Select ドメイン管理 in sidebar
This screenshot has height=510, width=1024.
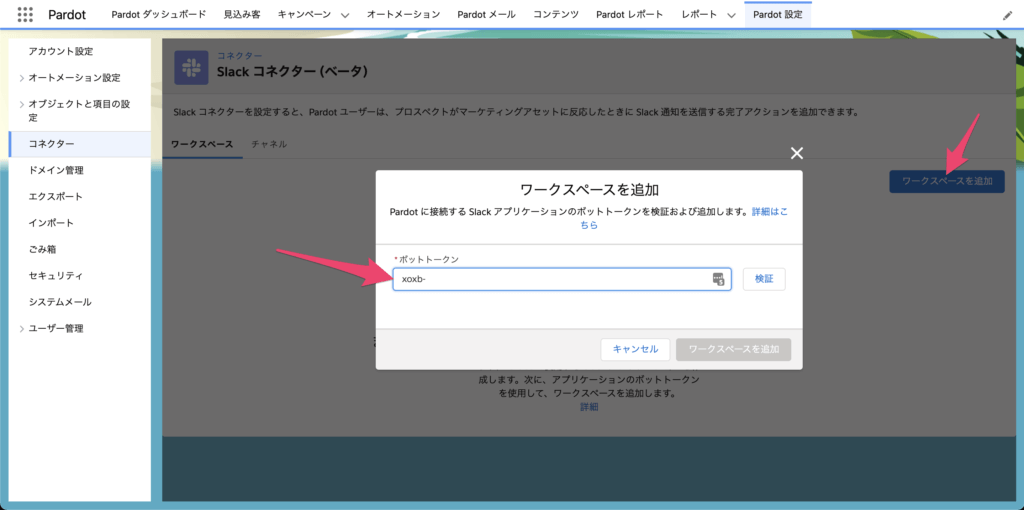[x=56, y=170]
